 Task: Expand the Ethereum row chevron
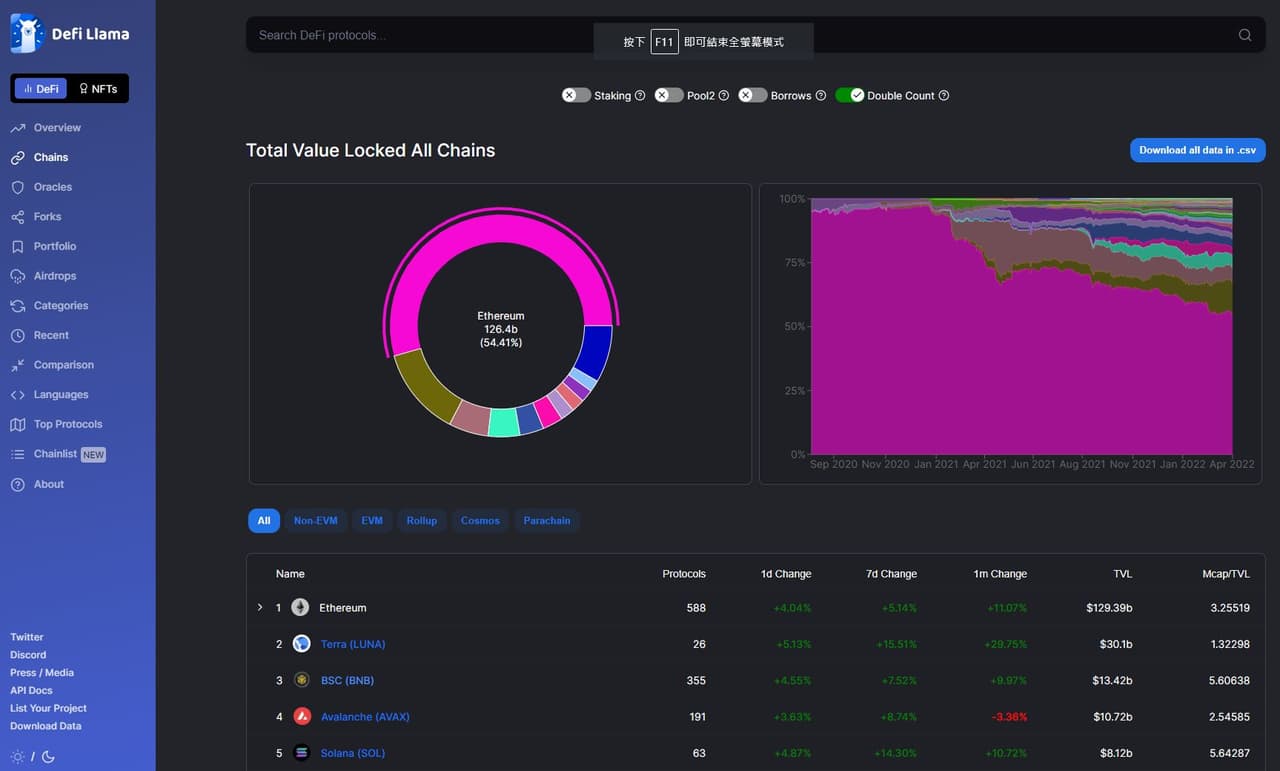coord(260,608)
